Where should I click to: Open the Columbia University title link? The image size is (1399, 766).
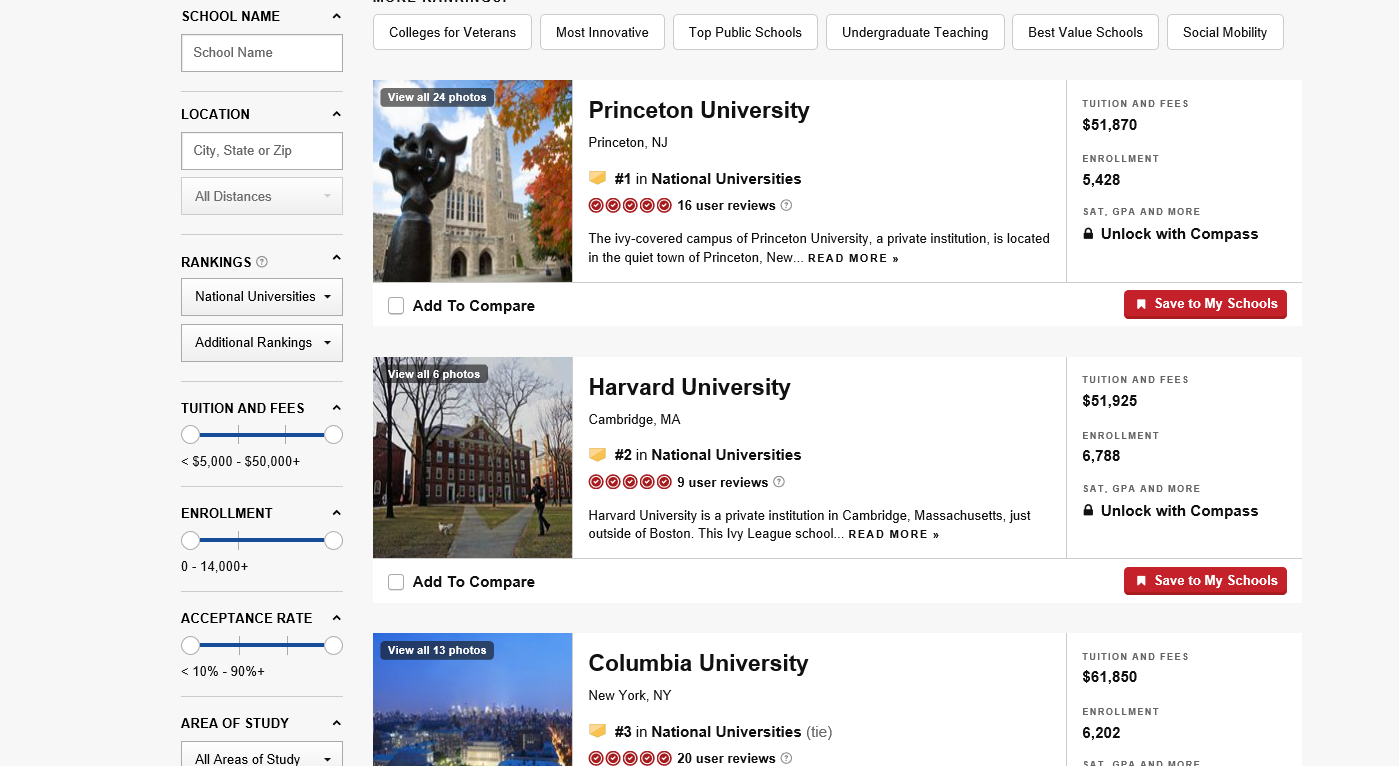click(x=698, y=663)
